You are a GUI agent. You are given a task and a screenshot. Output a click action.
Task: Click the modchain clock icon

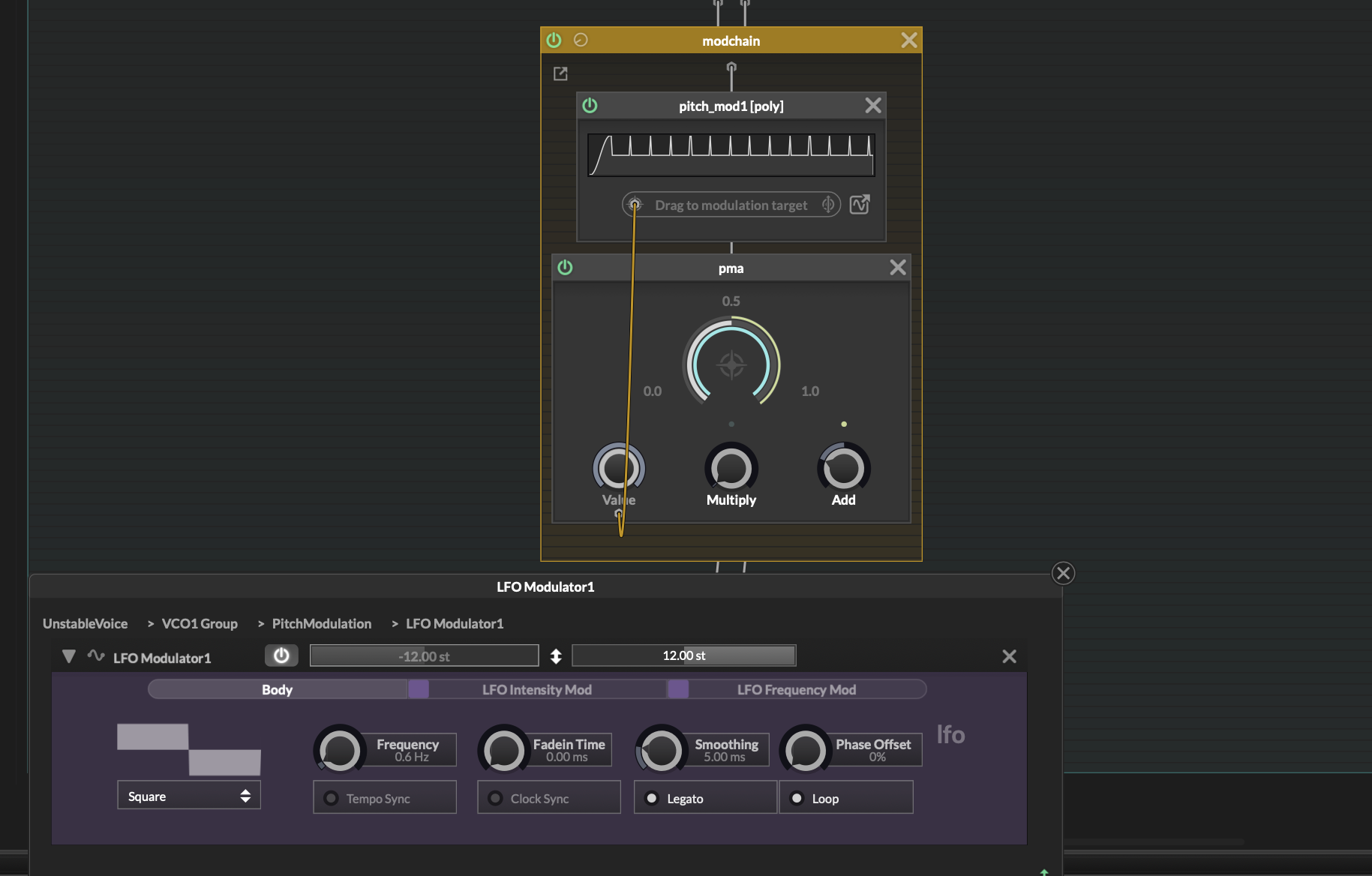click(581, 40)
